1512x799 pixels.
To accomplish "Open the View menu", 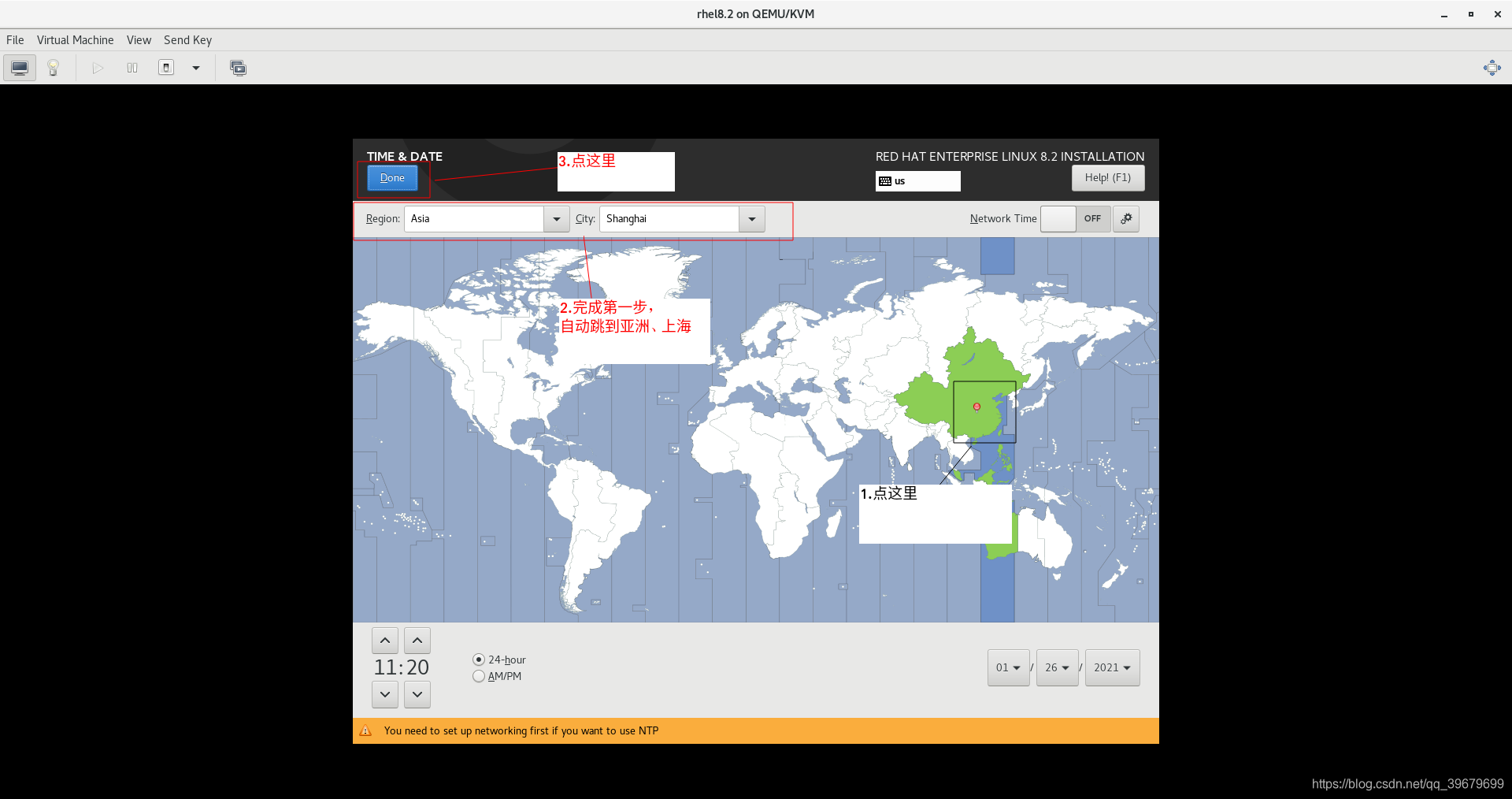I will pyautogui.click(x=139, y=40).
